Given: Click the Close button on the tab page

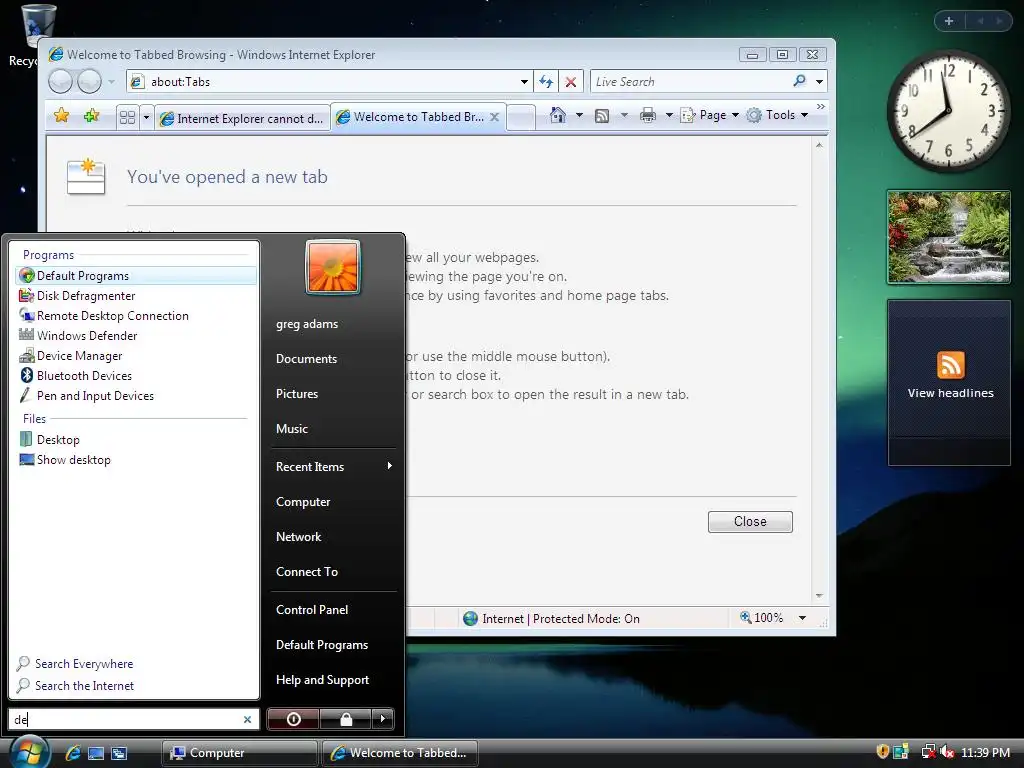Looking at the screenshot, I should coord(750,521).
